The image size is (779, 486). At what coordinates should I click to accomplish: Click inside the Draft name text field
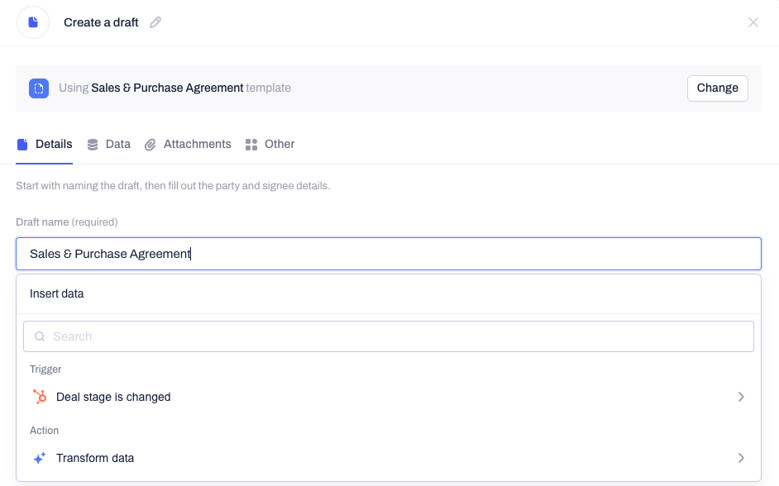click(389, 254)
